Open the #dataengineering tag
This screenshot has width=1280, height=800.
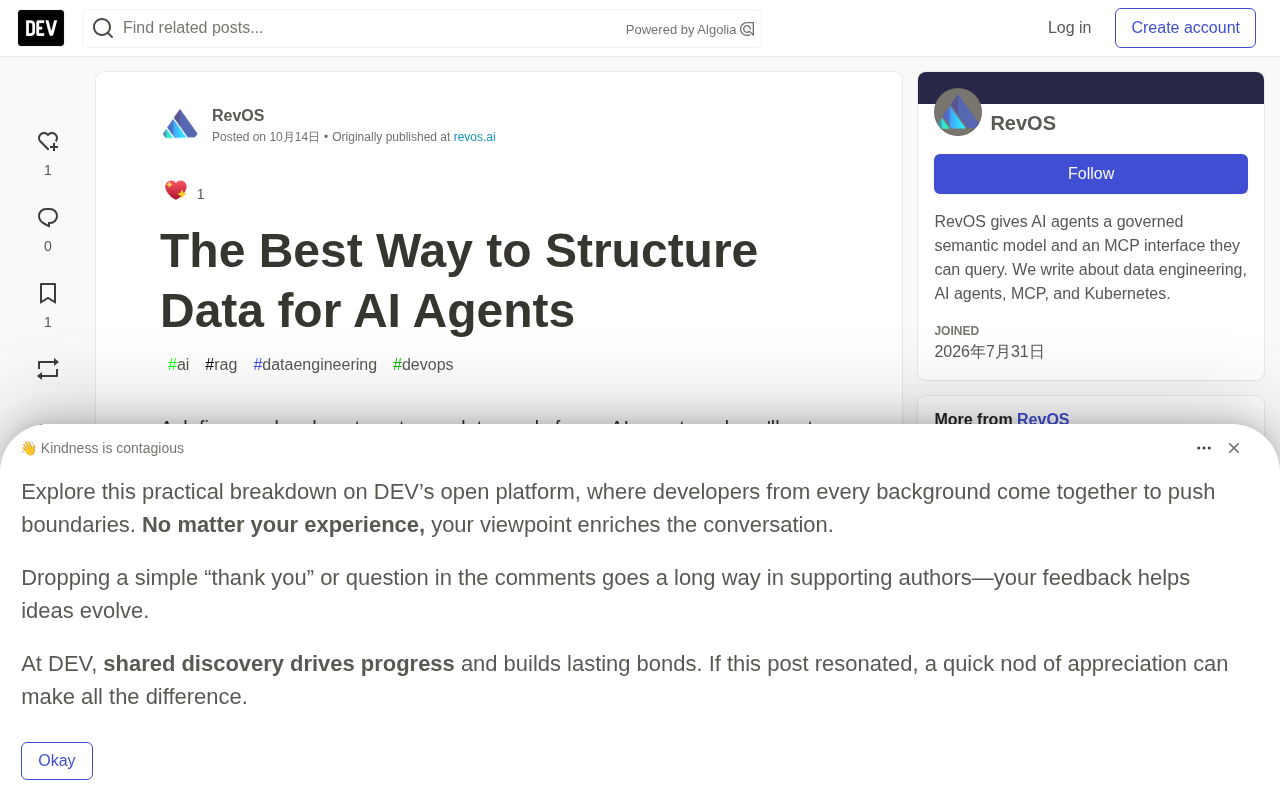pyautogui.click(x=315, y=365)
